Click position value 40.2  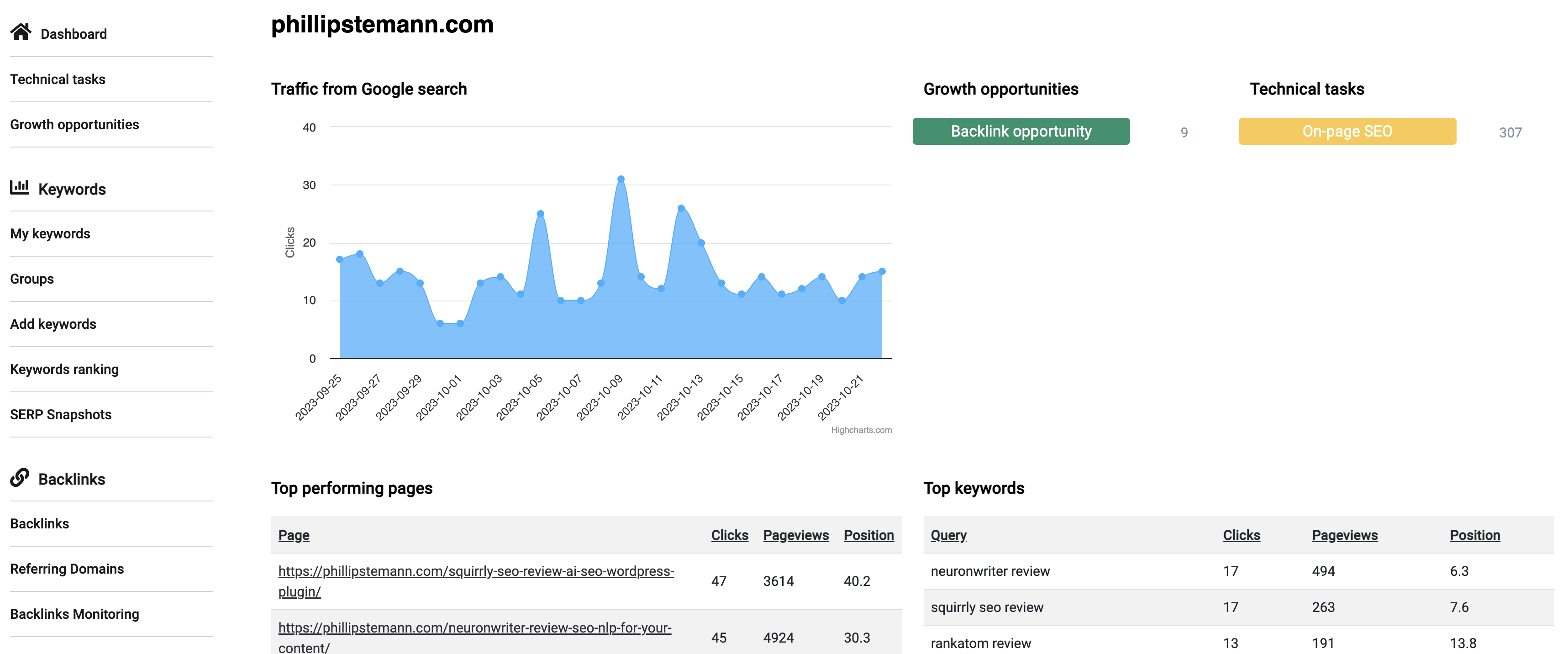[857, 581]
